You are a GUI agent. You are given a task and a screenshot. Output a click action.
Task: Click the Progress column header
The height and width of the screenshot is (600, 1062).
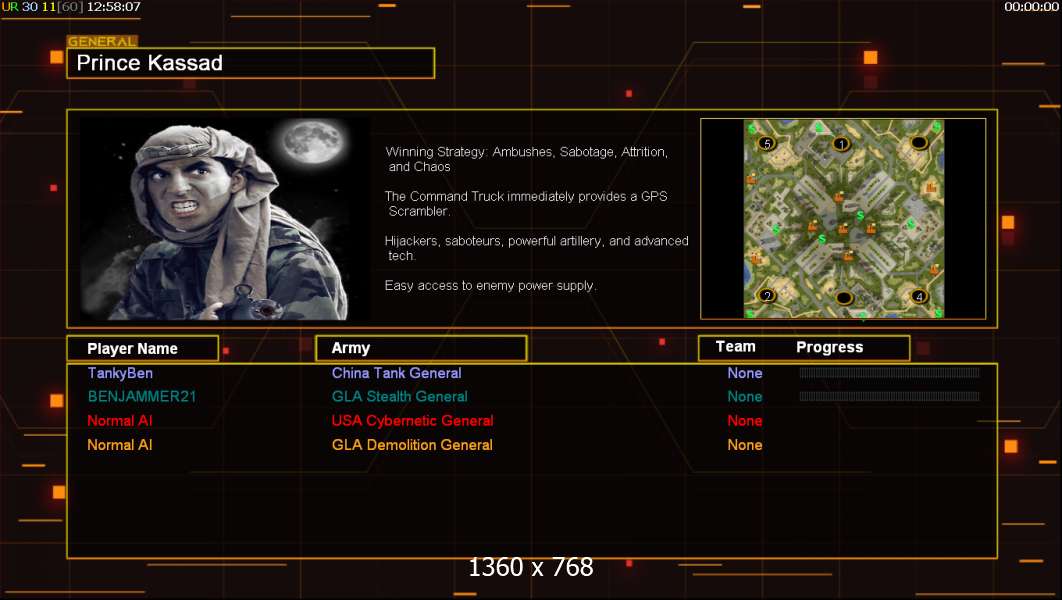pos(830,347)
